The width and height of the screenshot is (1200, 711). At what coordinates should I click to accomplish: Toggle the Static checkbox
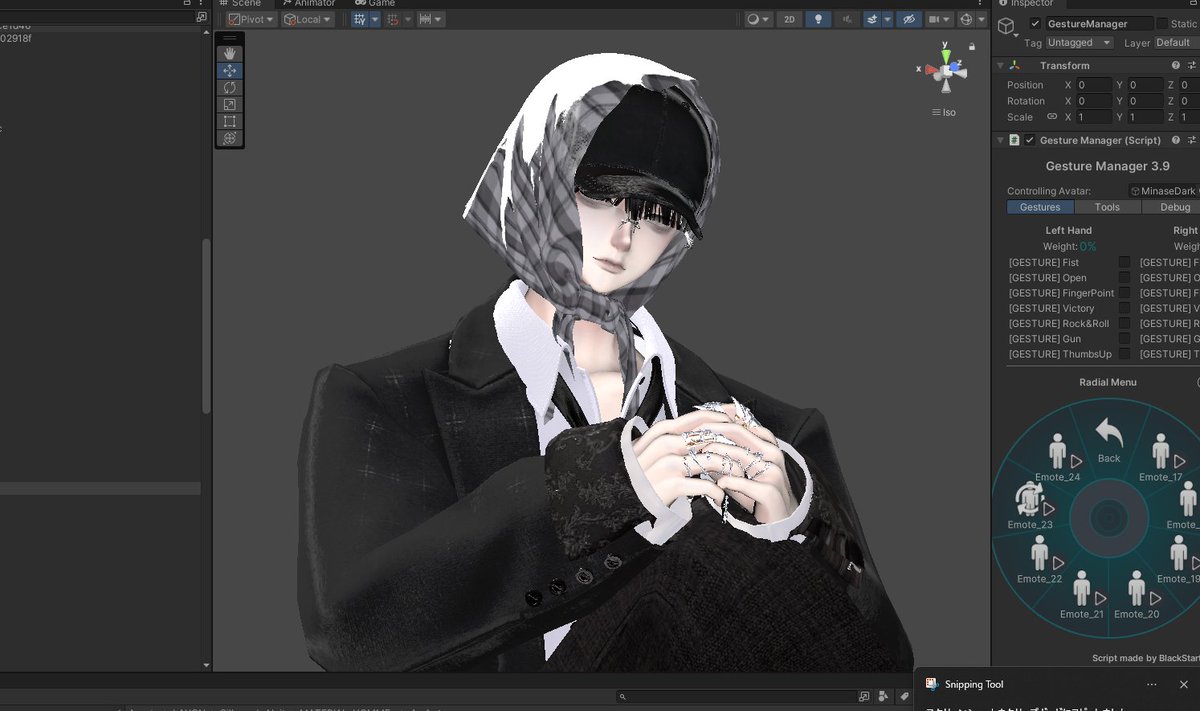click(1162, 23)
